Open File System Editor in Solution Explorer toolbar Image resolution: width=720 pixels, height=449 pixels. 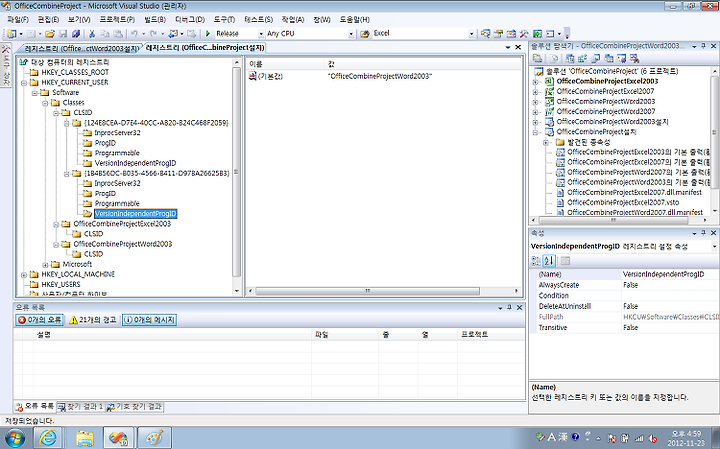(570, 58)
